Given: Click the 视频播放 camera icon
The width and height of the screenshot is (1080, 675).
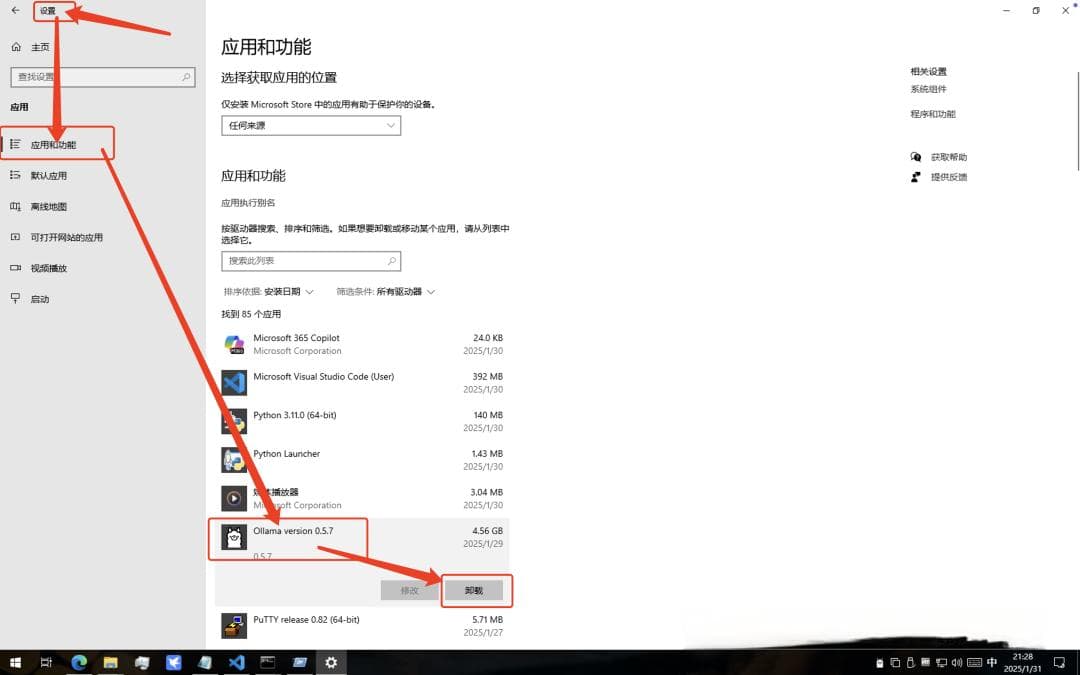Looking at the screenshot, I should click(15, 268).
